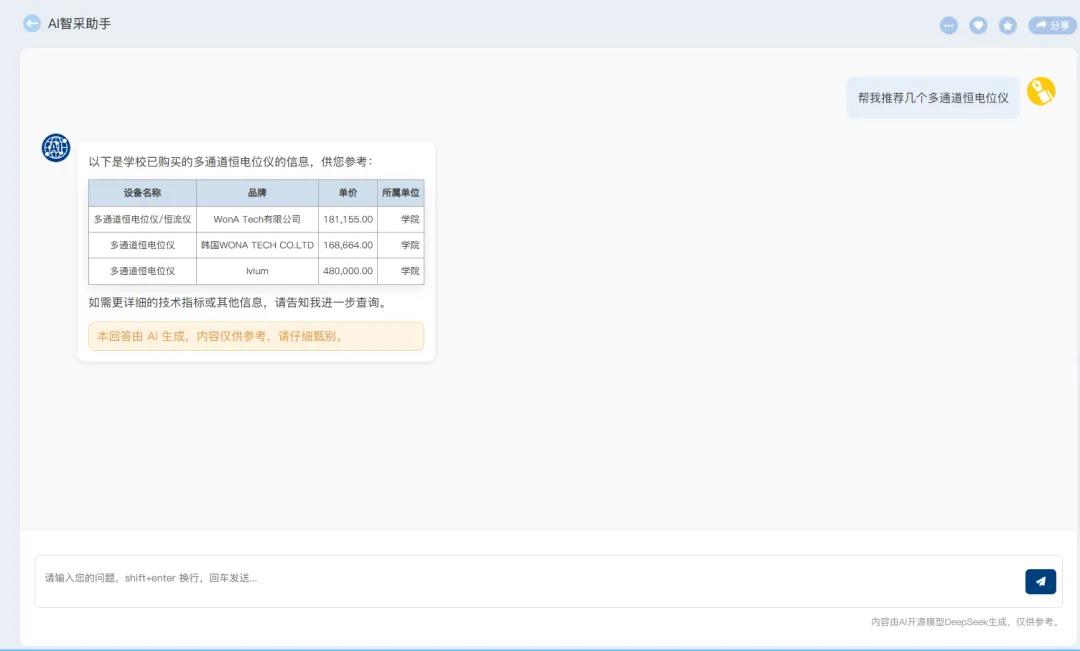Click the 品牌 column header

click(x=257, y=193)
